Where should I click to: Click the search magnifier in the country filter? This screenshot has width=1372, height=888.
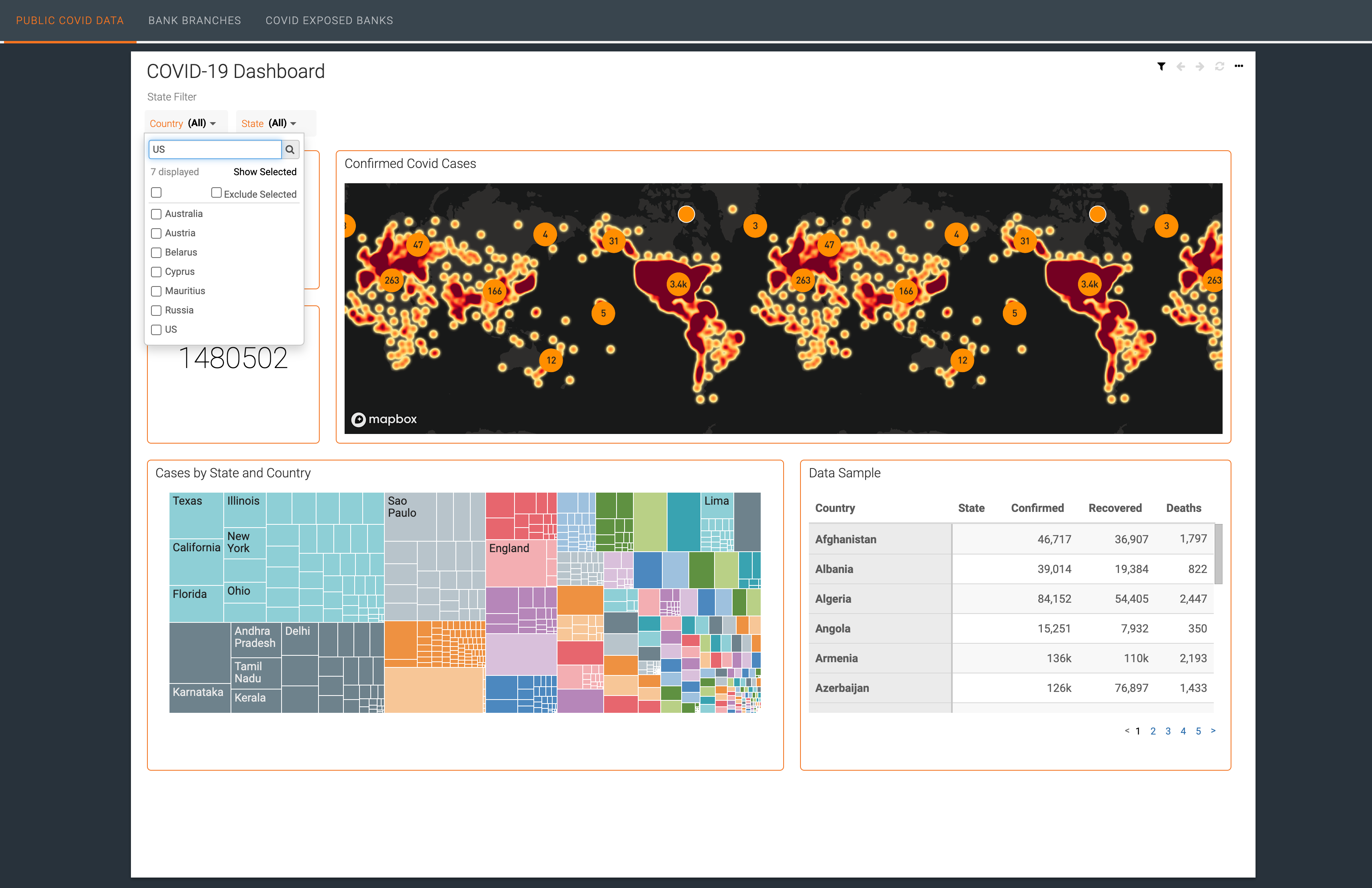coord(290,149)
